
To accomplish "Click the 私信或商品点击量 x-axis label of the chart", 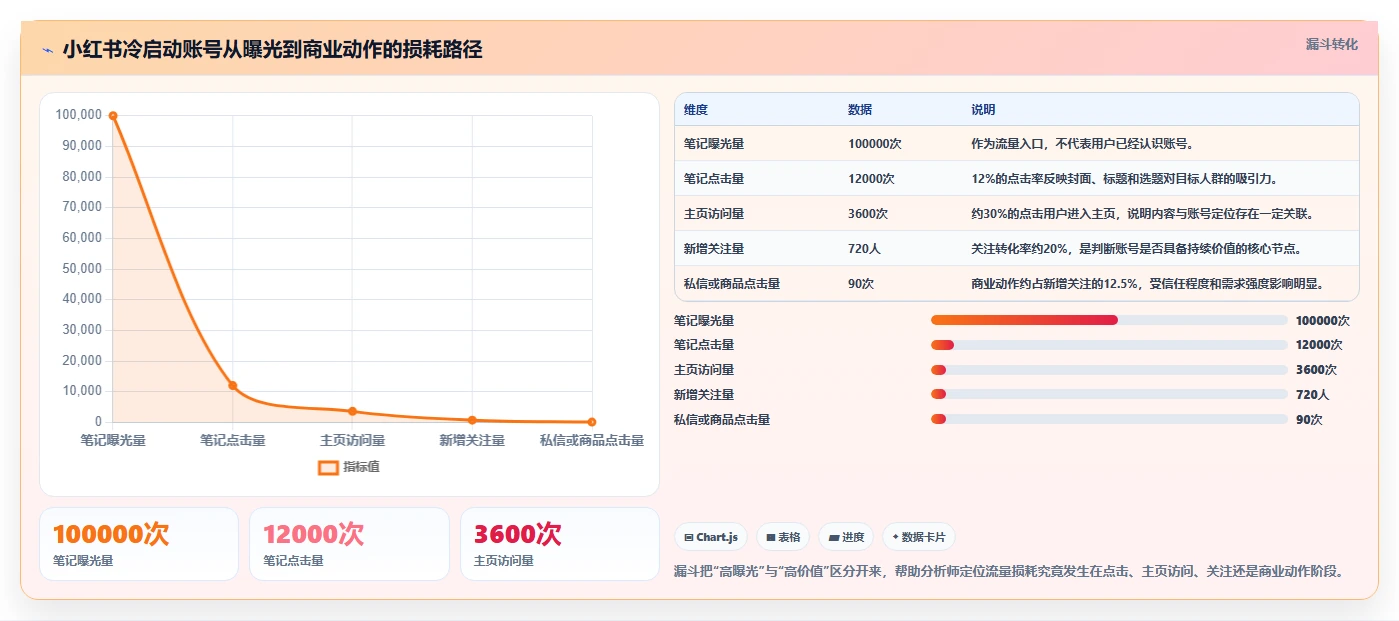I will pos(592,440).
